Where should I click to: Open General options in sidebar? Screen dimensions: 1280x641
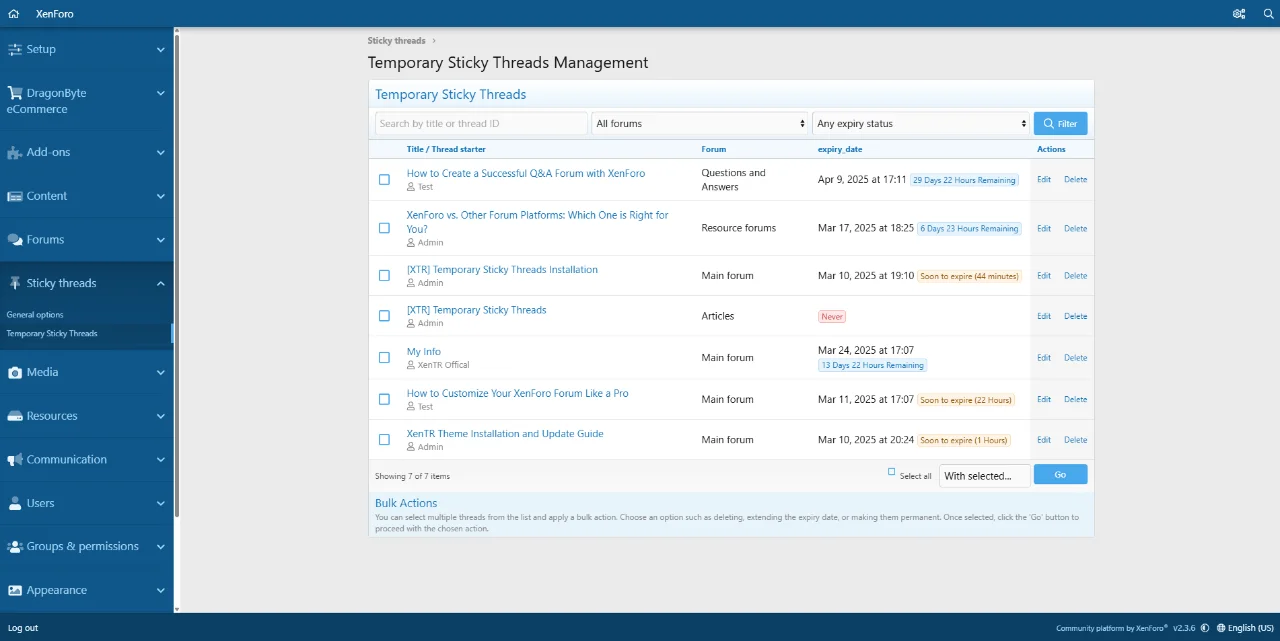[x=35, y=315]
